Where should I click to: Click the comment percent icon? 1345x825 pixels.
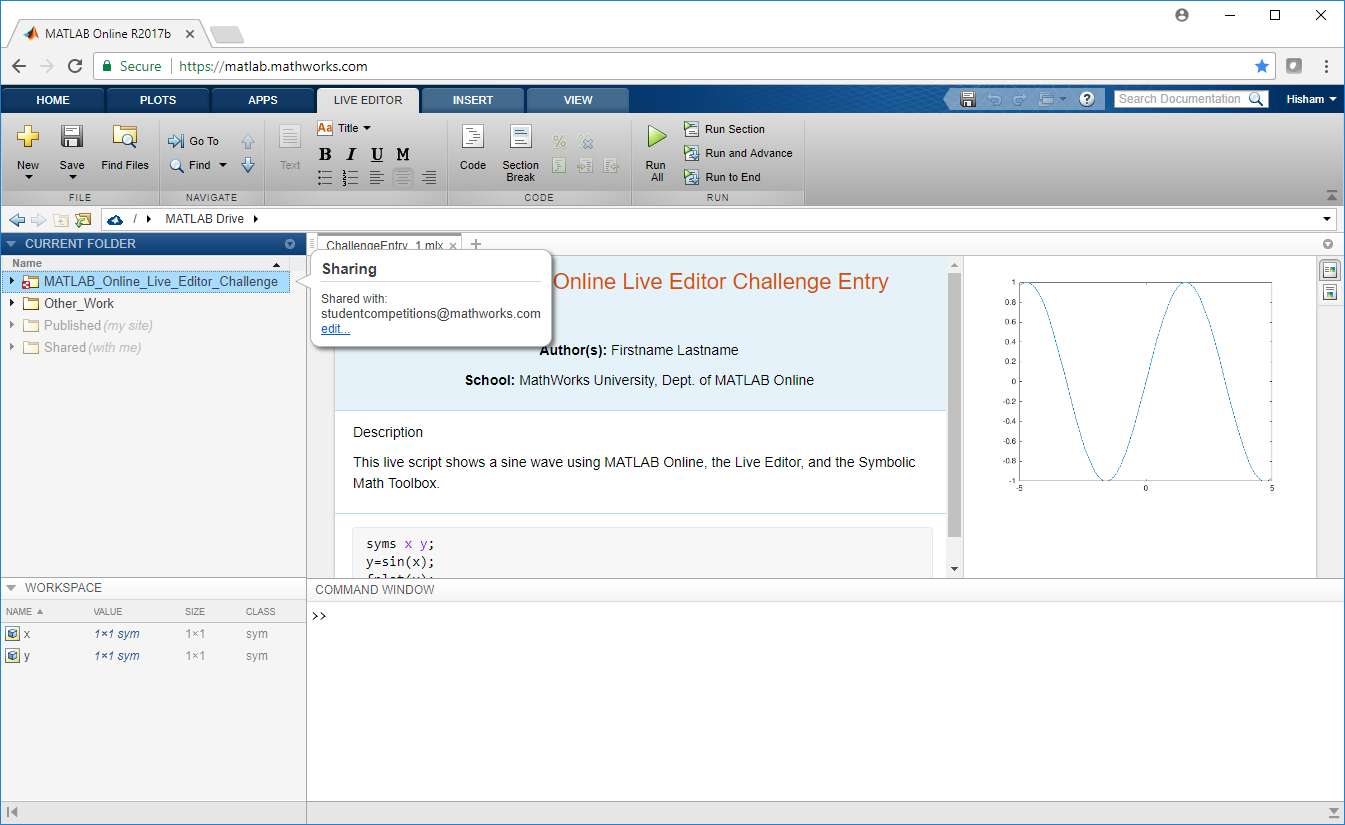tap(559, 142)
